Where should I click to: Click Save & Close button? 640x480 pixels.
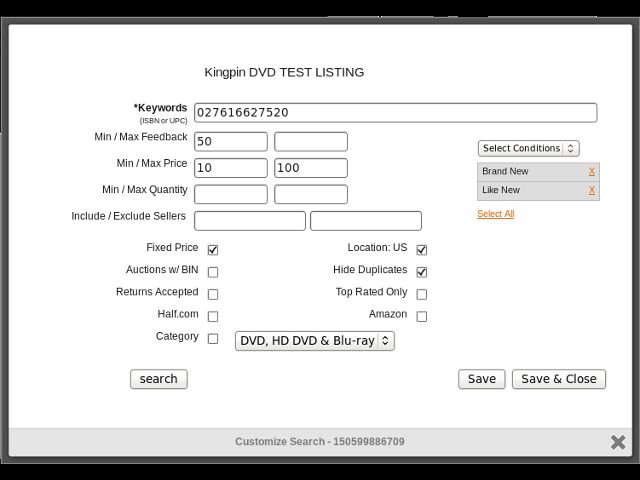pyautogui.click(x=559, y=379)
